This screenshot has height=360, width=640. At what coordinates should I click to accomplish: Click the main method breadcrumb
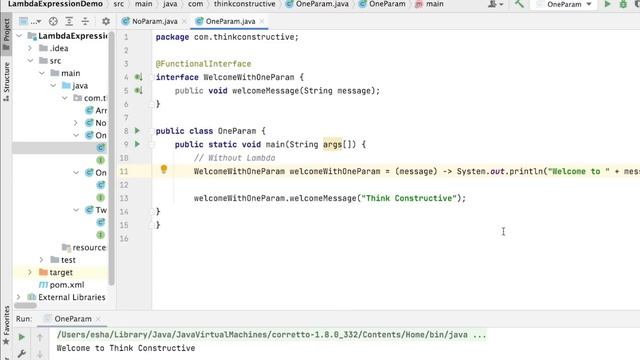pyautogui.click(x=429, y=4)
